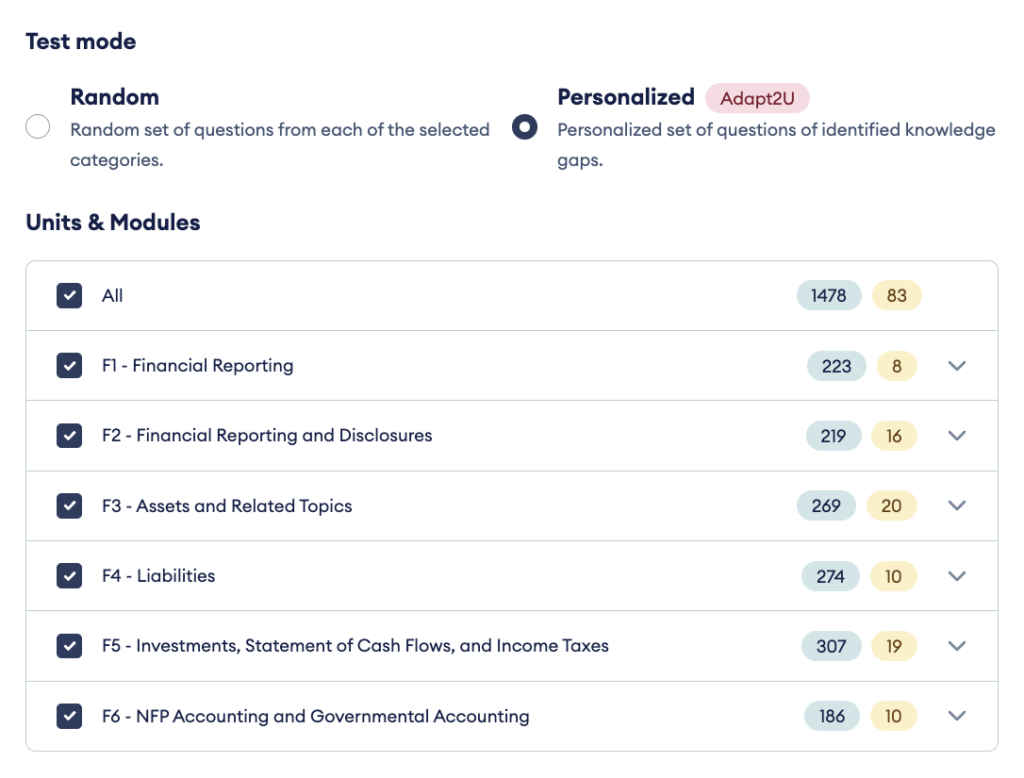
Task: Toggle F2 - Financial Reporting and Disclosures checkbox
Action: click(69, 436)
